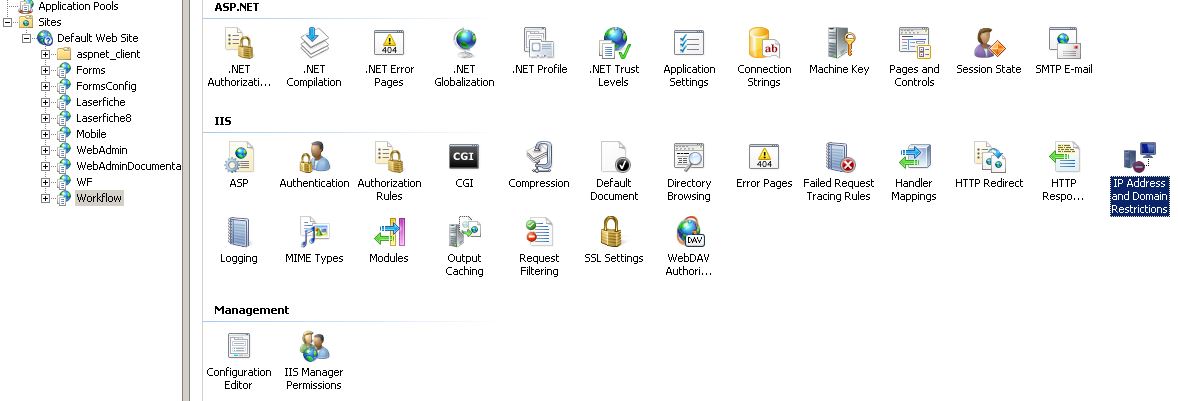The width and height of the screenshot is (1178, 401).
Task: Collapse the Default Web Site node
Action: pos(26,38)
